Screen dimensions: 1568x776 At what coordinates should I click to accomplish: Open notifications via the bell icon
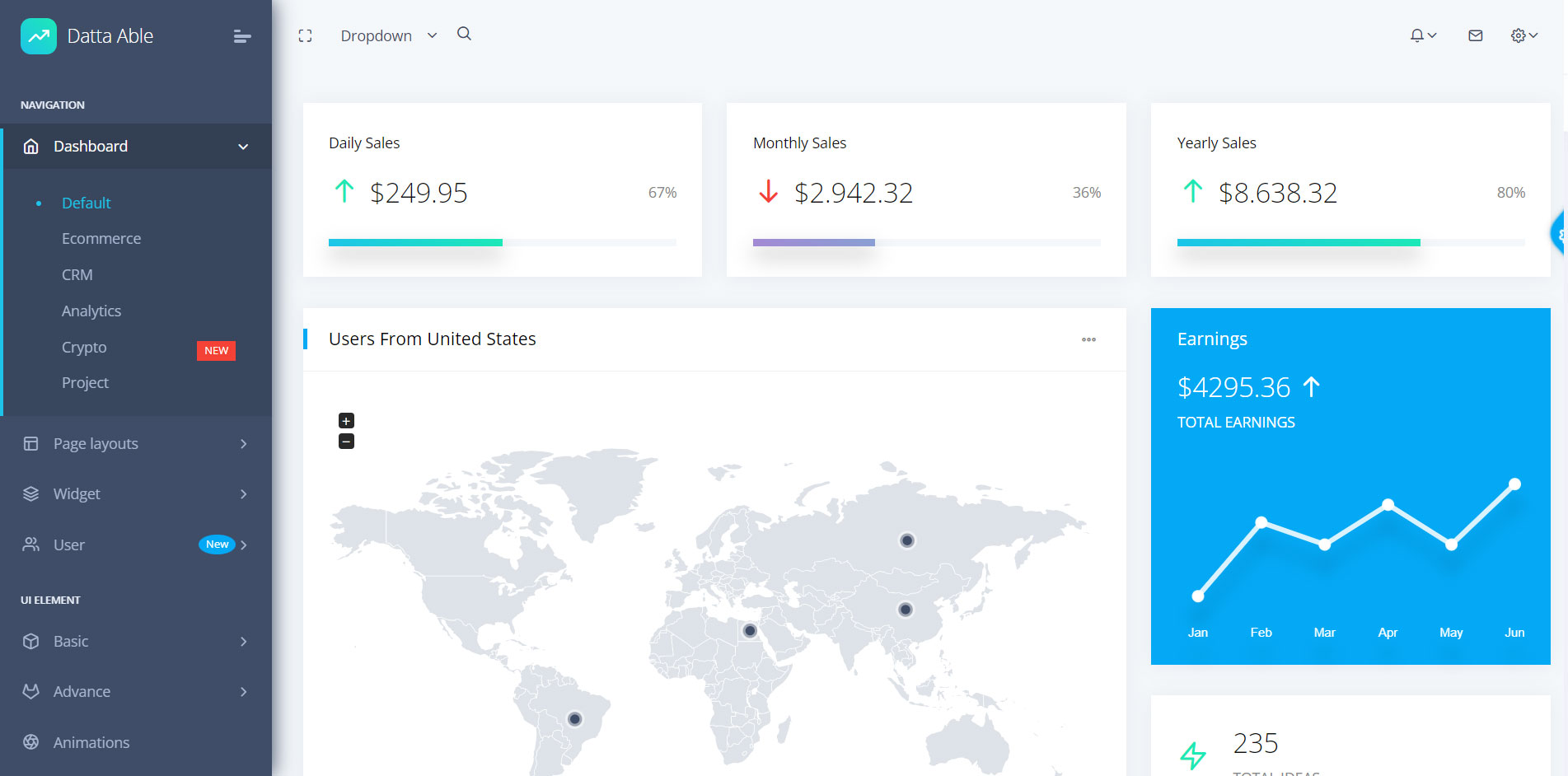pyautogui.click(x=1416, y=35)
